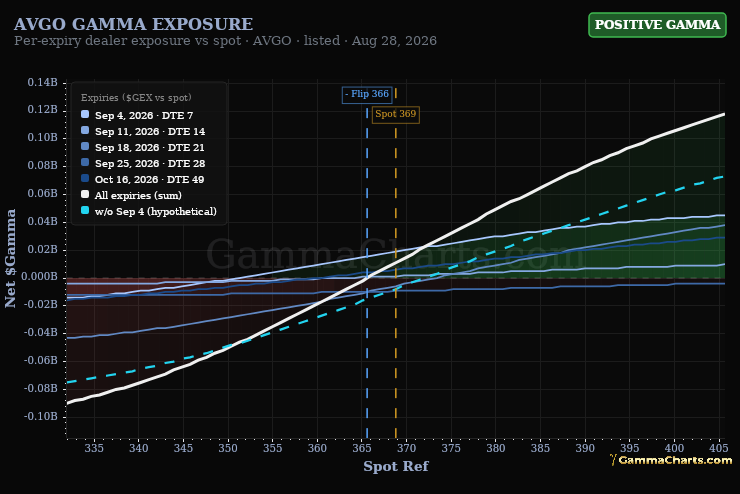This screenshot has width=740, height=494.
Task: Click the y-axis tick label 0.06B
Action: tap(42, 193)
